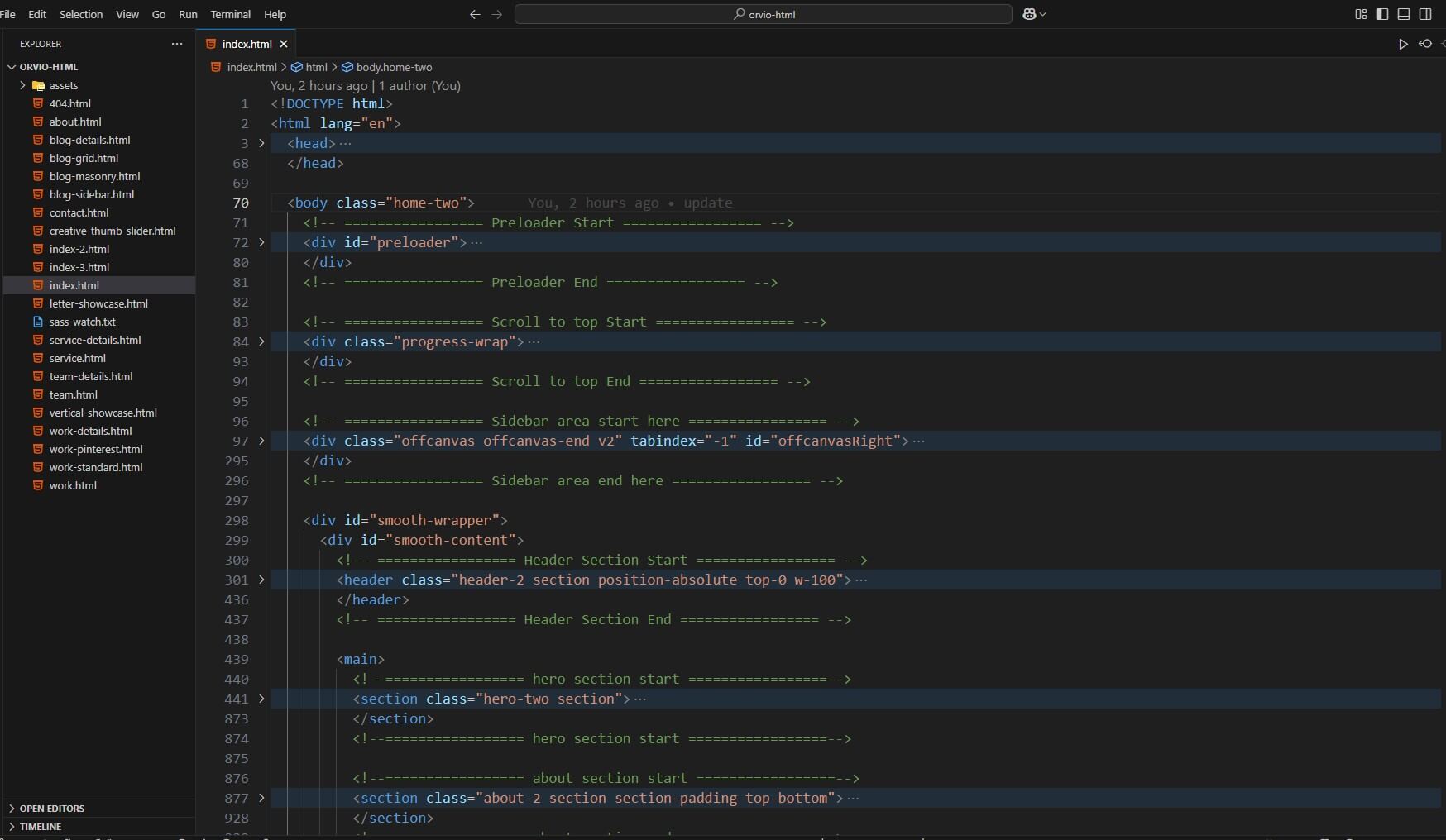
Task: Go back with the left arrow
Action: point(475,14)
